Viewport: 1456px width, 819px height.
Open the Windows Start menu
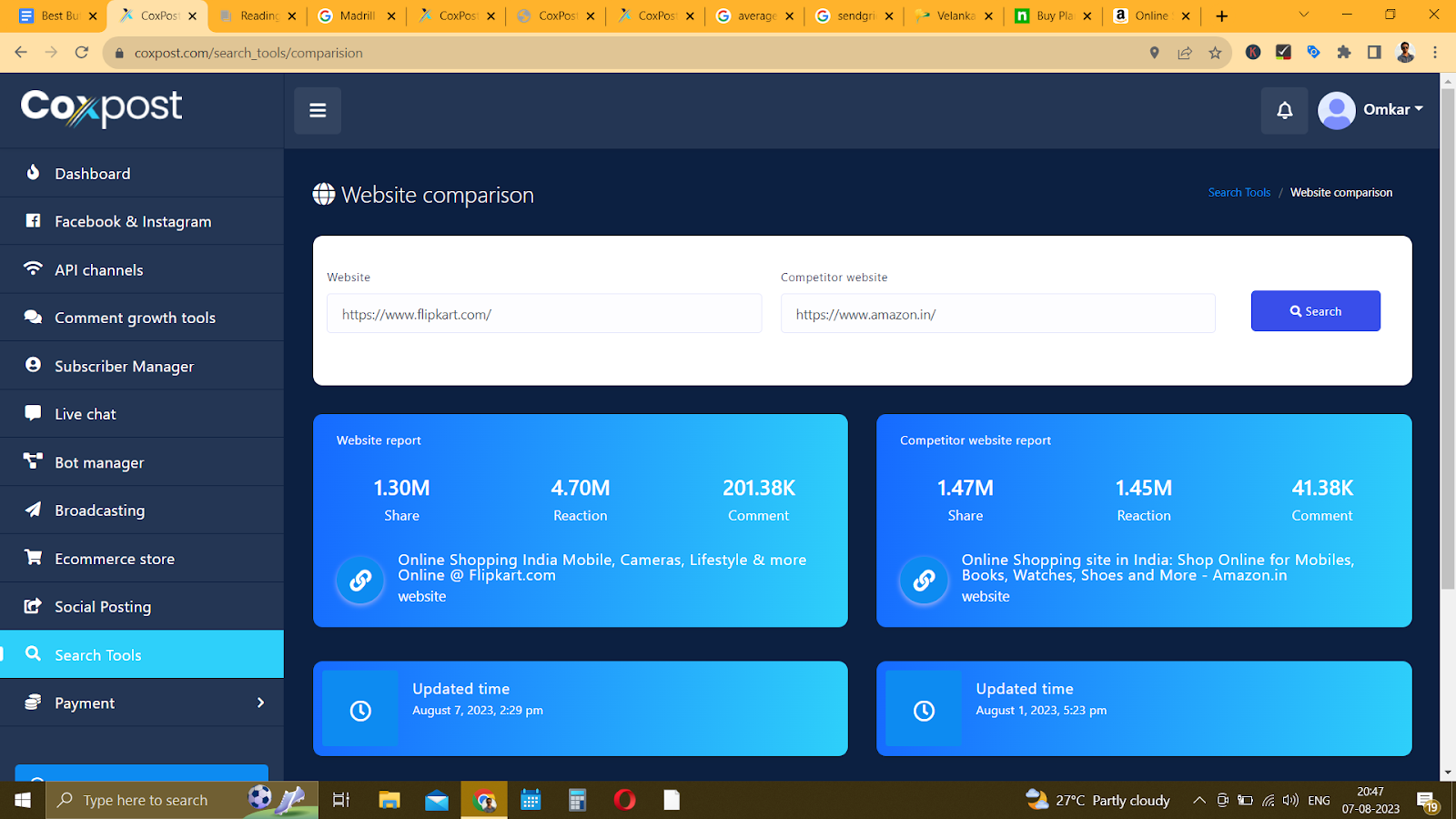[23, 800]
